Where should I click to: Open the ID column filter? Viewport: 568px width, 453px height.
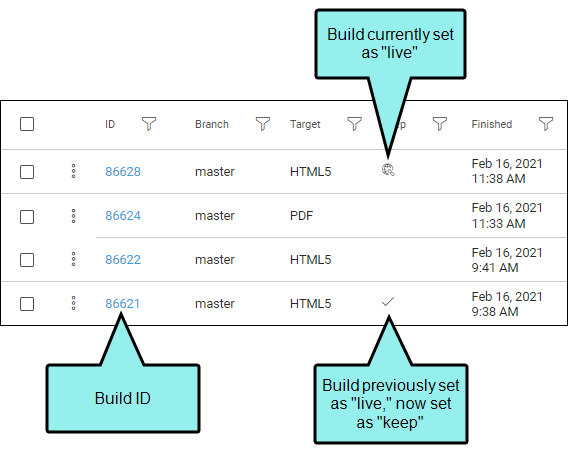pos(149,123)
